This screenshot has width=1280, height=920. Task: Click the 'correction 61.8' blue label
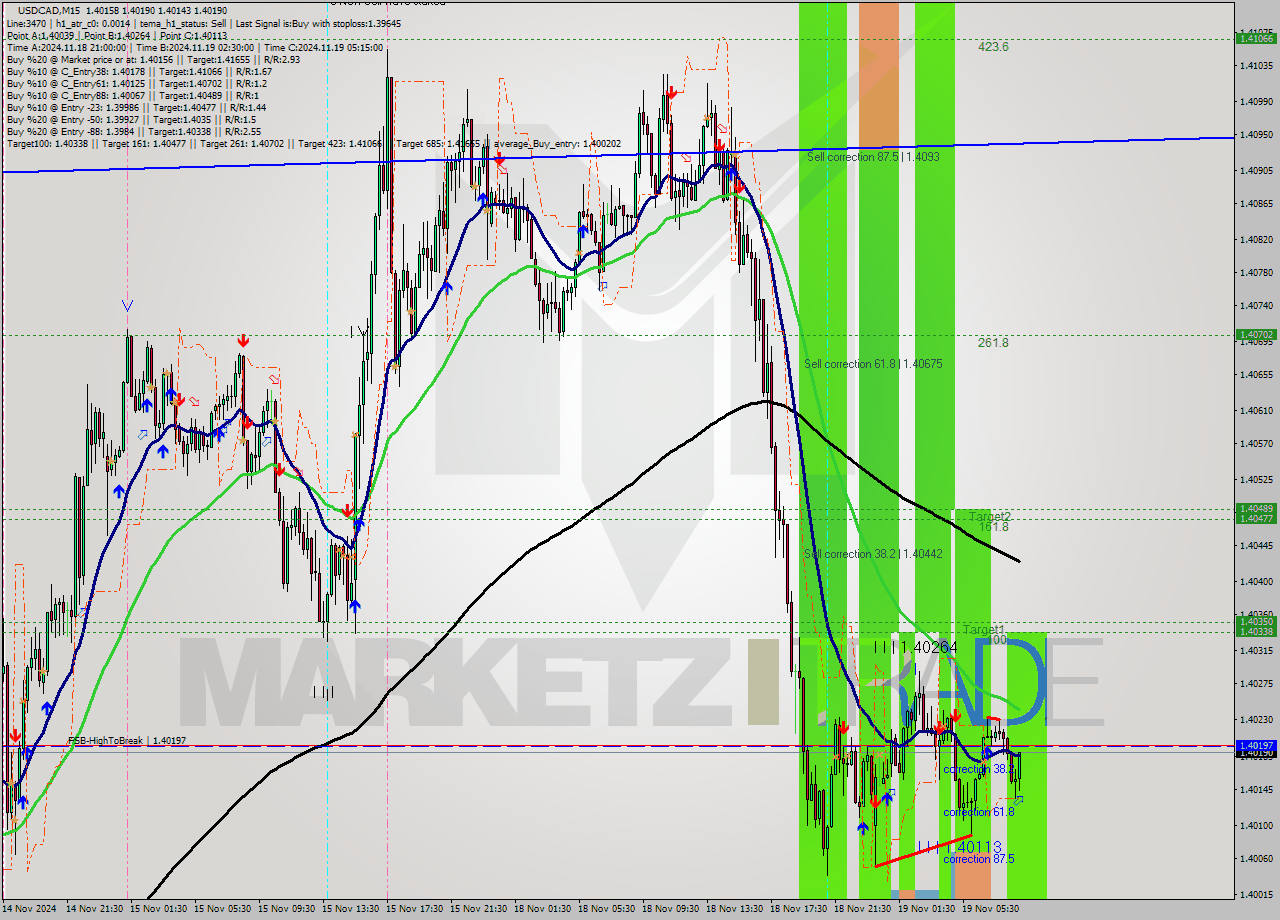pyautogui.click(x=978, y=812)
